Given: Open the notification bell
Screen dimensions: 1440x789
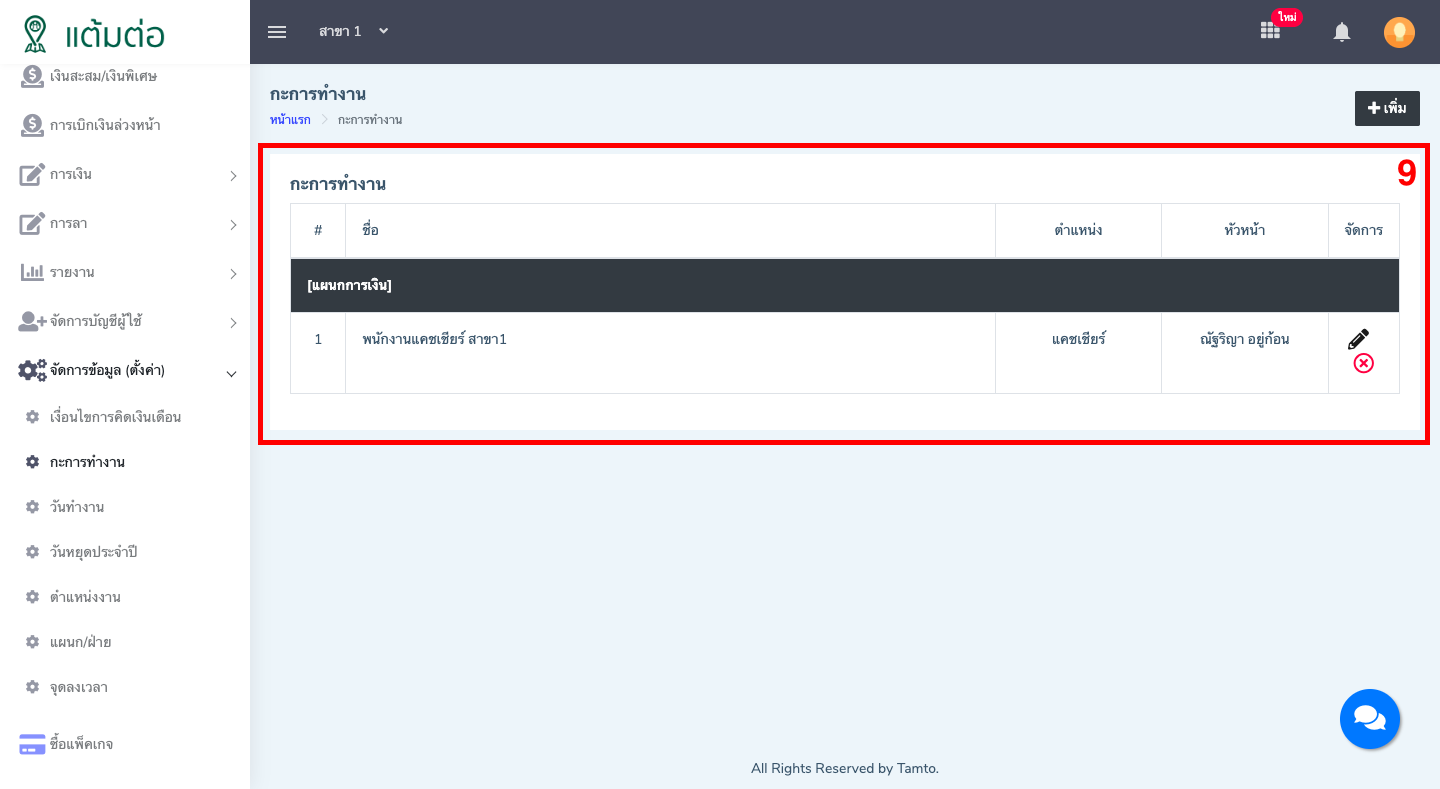Looking at the screenshot, I should 1342,32.
